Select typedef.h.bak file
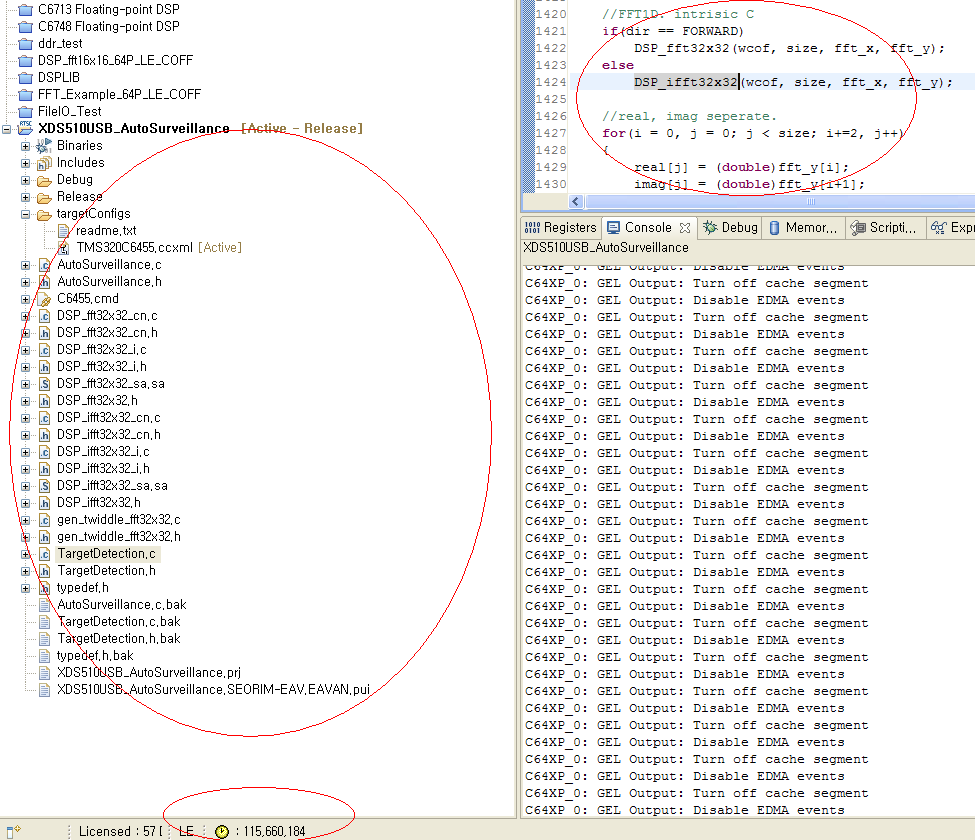975x840 pixels. (x=95, y=656)
